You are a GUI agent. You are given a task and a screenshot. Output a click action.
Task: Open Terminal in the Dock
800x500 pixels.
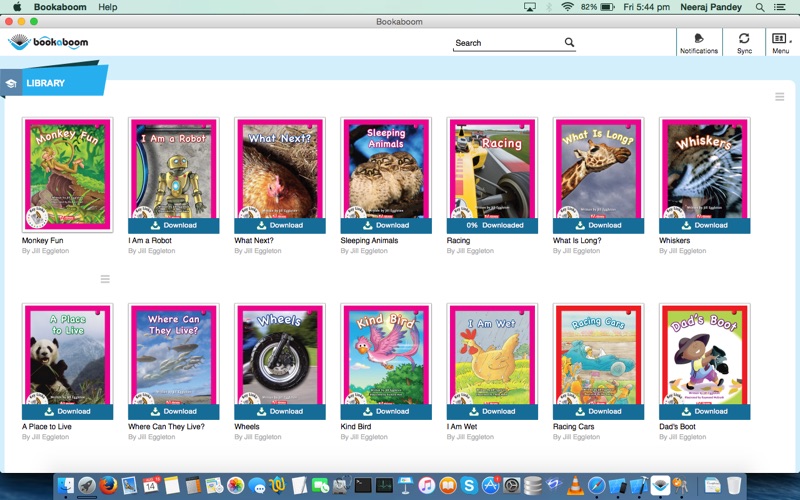coord(363,485)
